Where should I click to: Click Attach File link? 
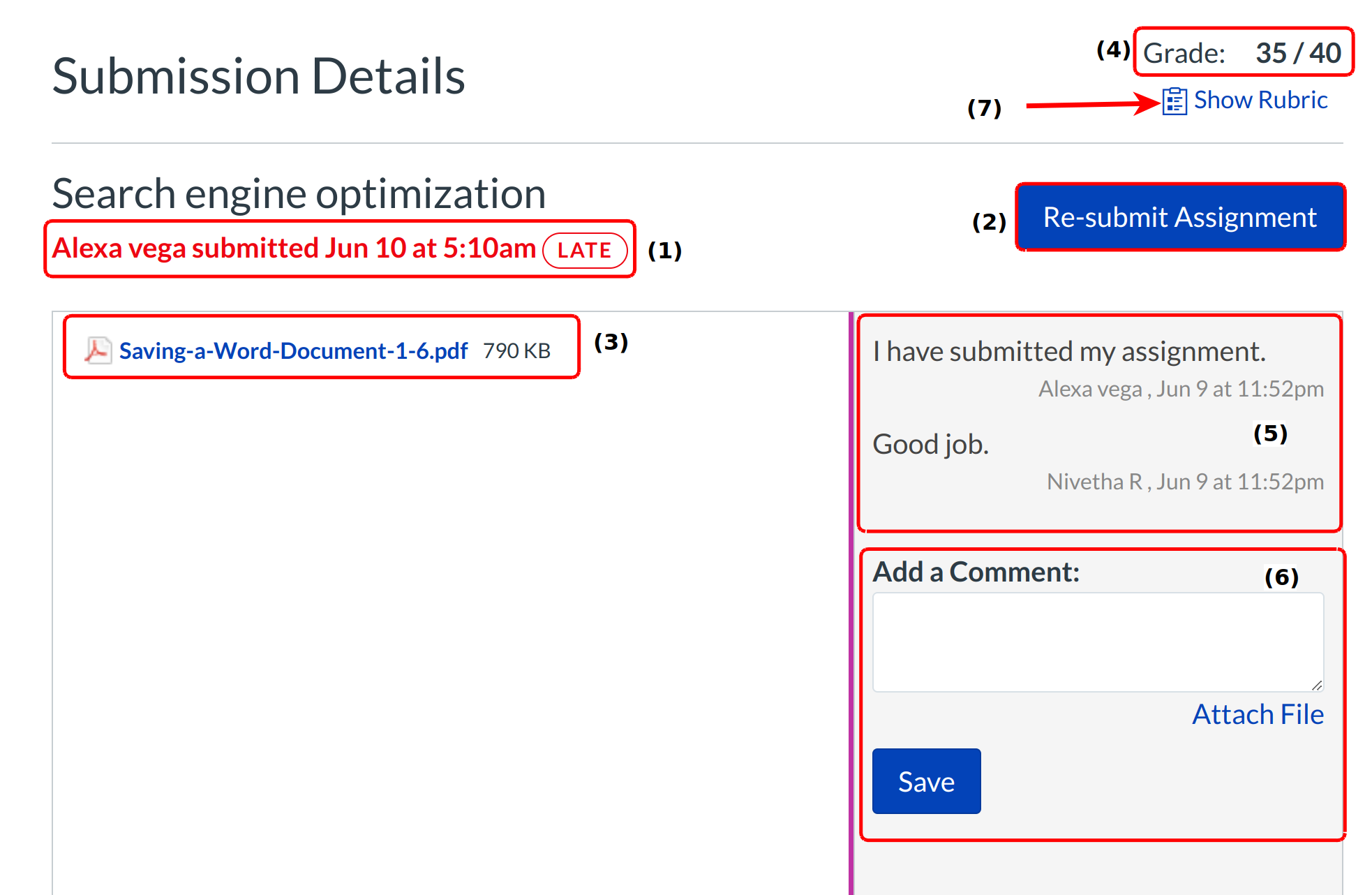[1258, 714]
